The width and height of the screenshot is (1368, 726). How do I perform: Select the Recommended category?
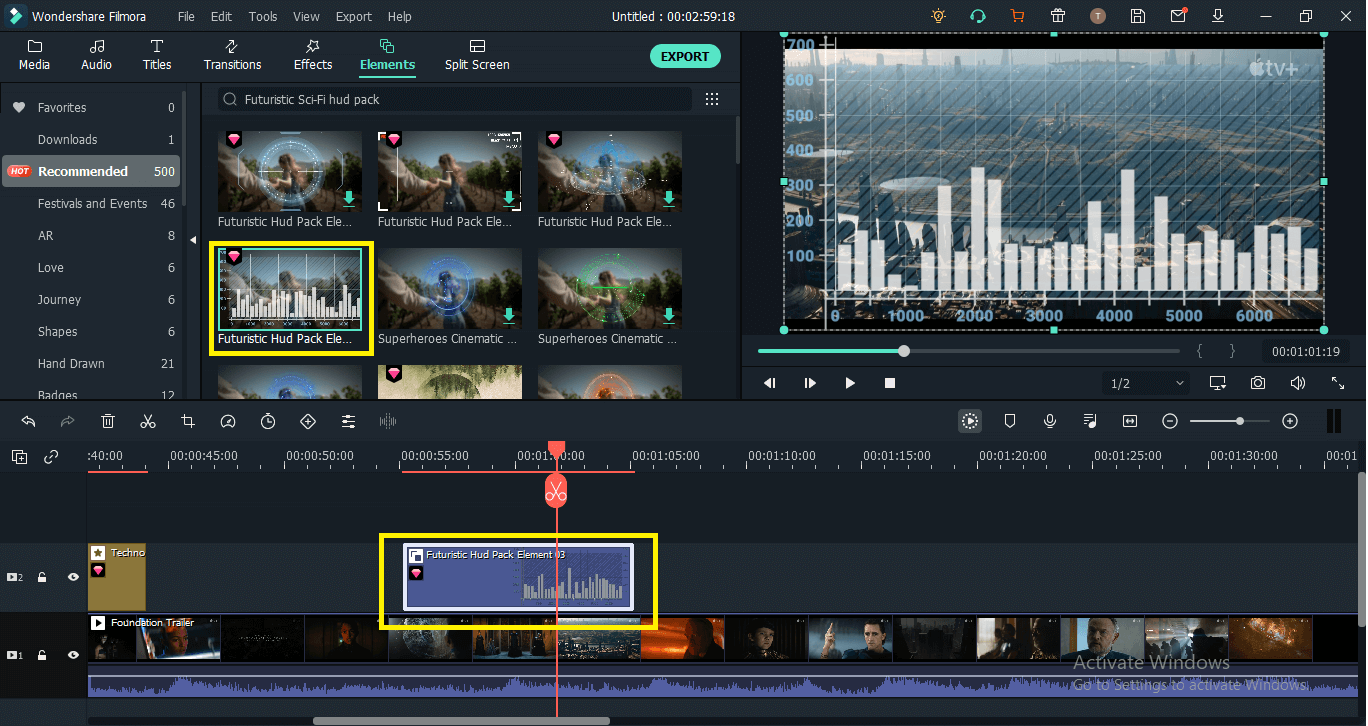point(91,171)
